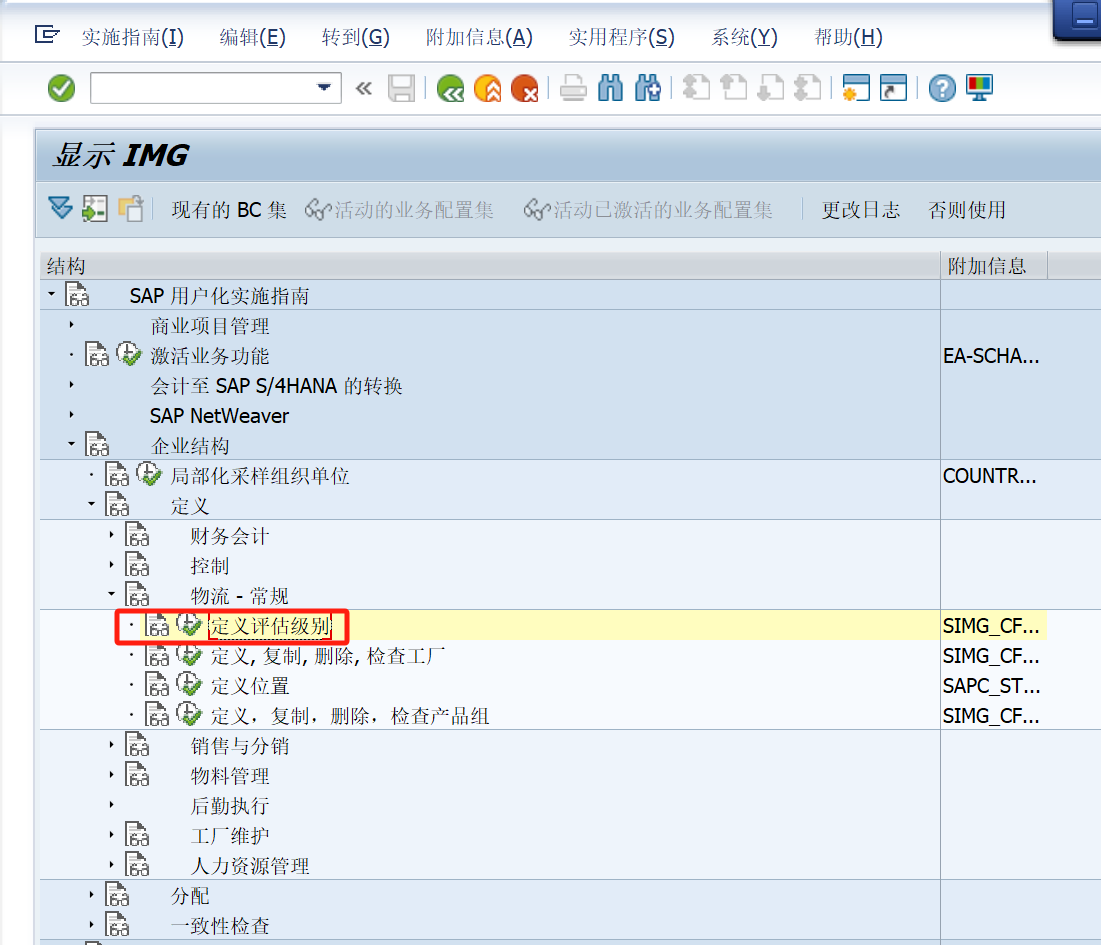Collapse the 物流 - 常规 node

tap(112, 594)
